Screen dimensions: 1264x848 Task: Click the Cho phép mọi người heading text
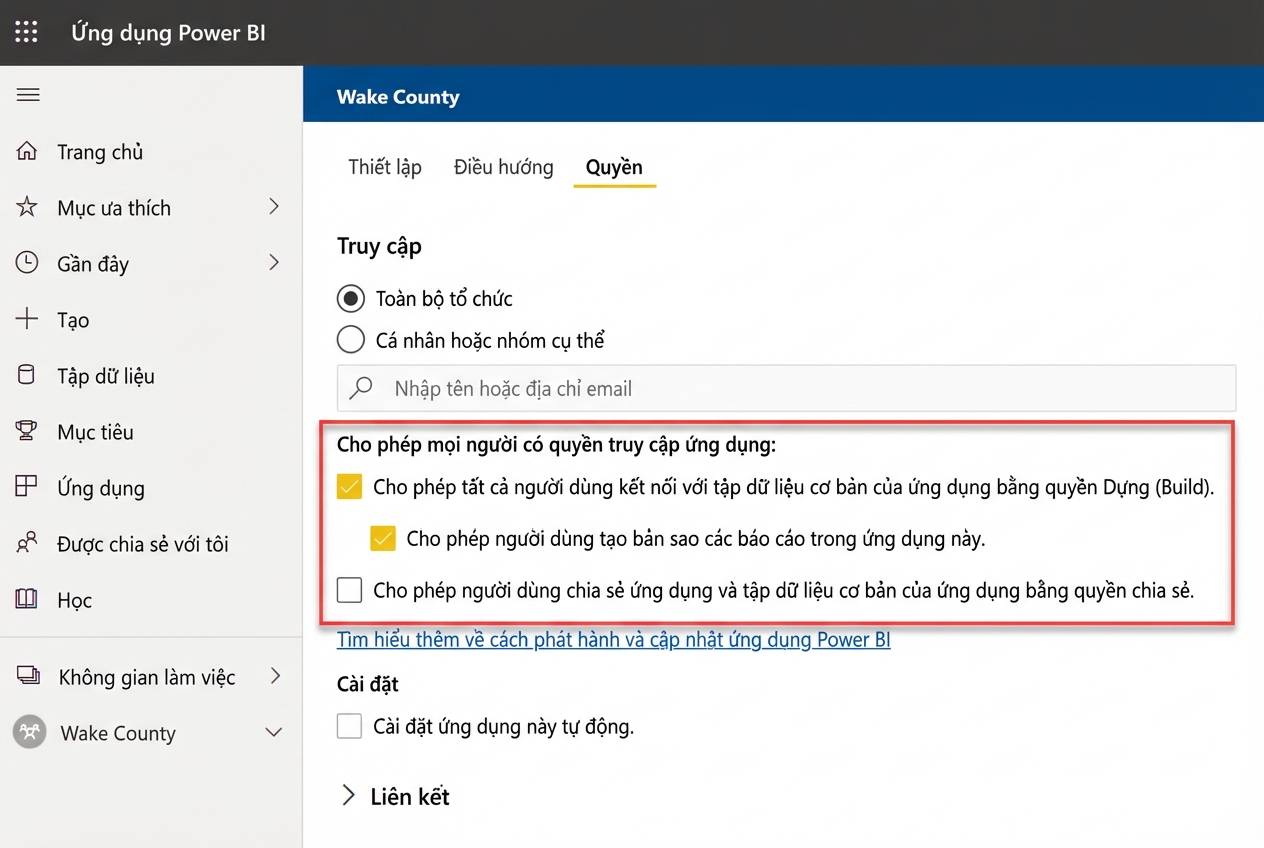coord(557,444)
